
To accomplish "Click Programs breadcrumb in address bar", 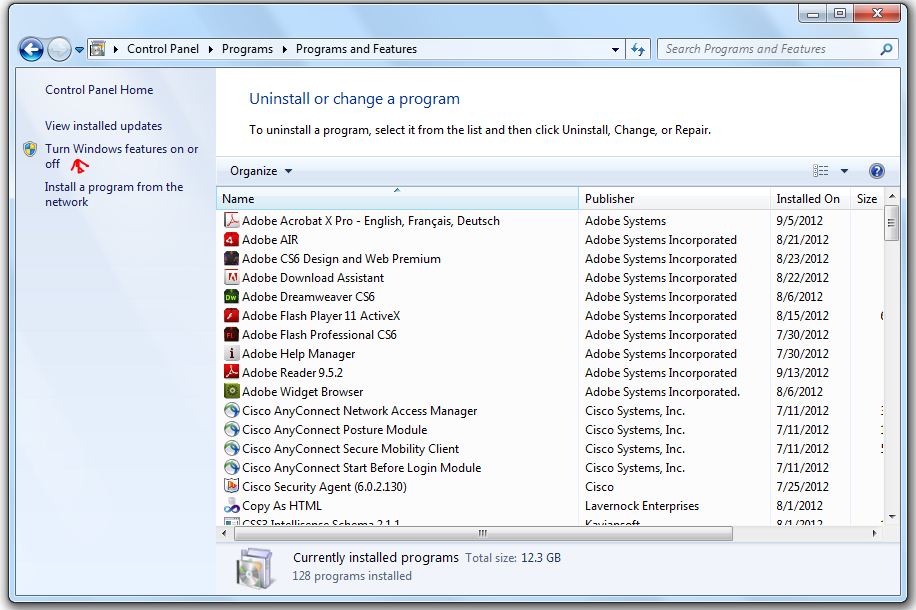I will 247,49.
